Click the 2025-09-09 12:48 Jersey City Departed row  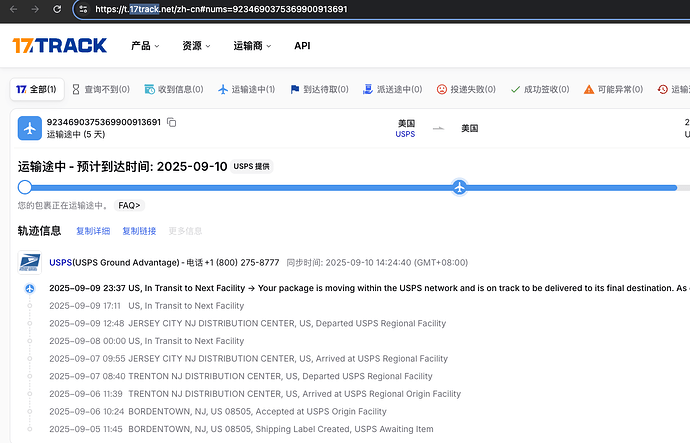[247, 323]
